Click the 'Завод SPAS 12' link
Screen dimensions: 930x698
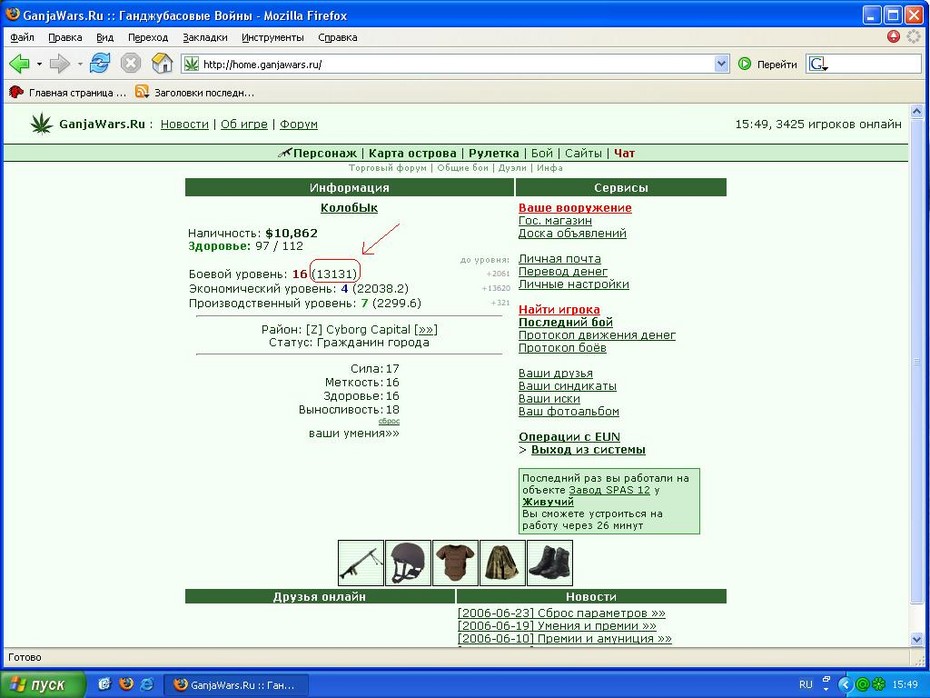(609, 490)
